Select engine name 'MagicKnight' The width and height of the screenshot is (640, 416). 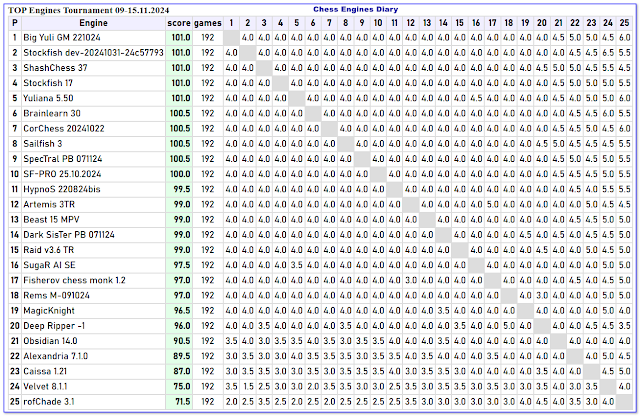pyautogui.click(x=49, y=311)
